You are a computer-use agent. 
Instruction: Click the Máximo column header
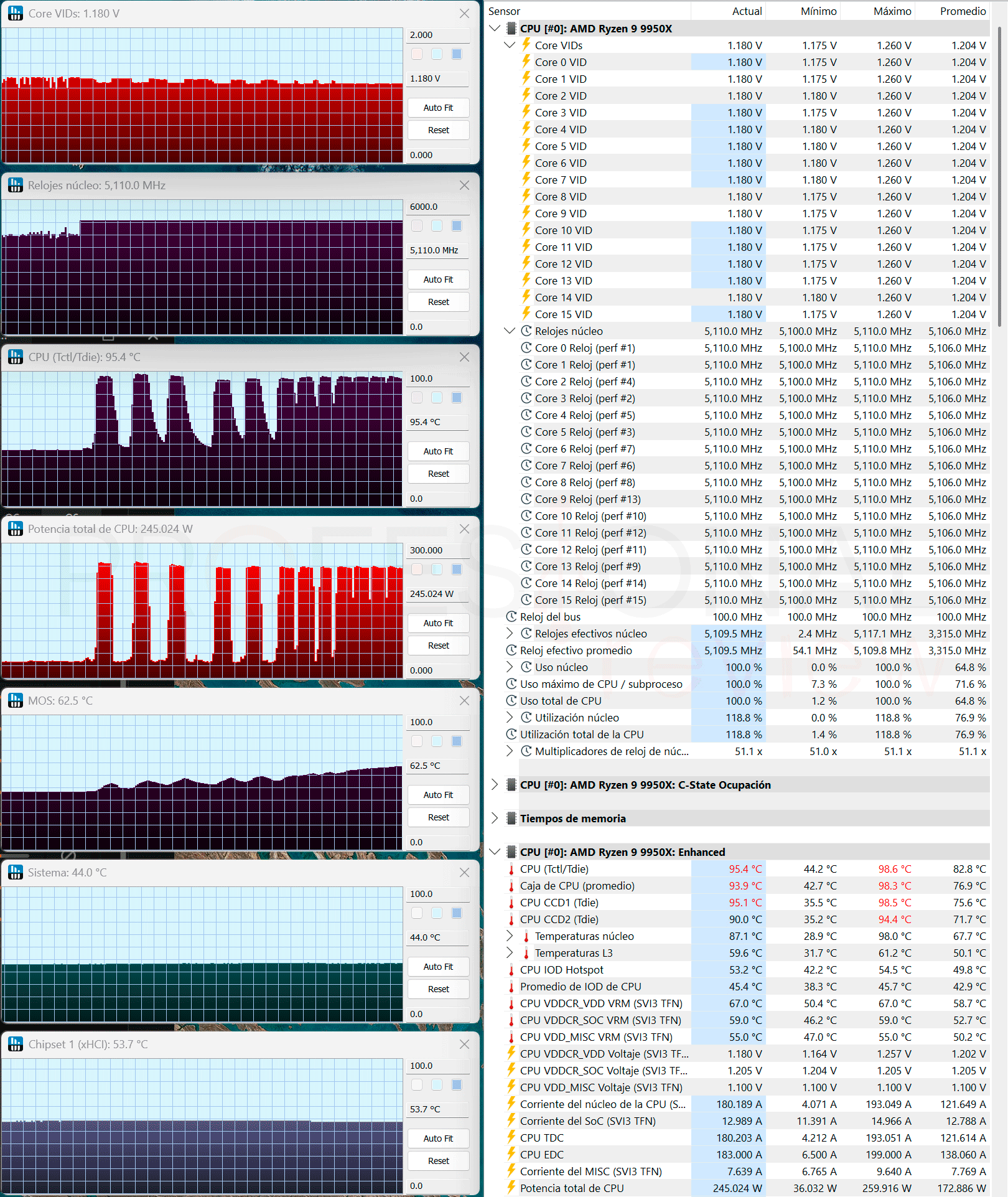point(877,11)
